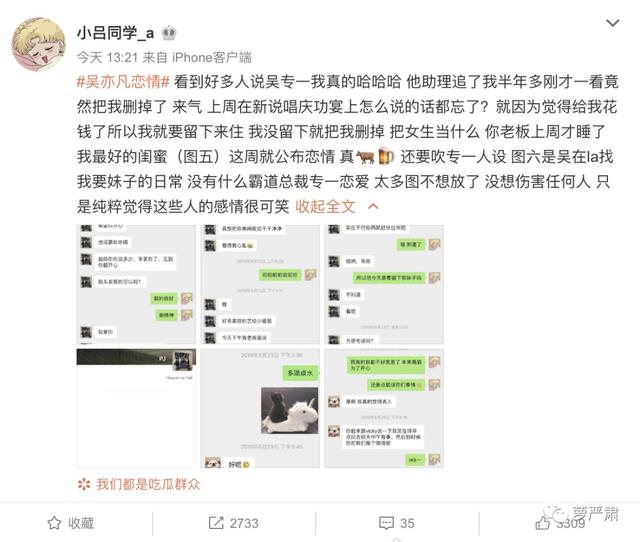Click the crown membership badge icon

169,33
